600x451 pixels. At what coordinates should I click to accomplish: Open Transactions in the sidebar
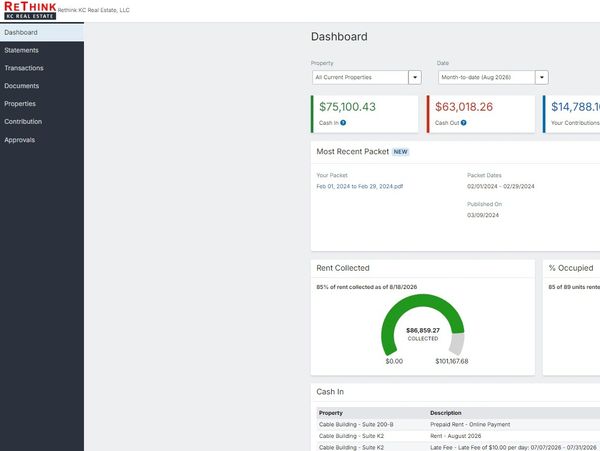point(42,68)
